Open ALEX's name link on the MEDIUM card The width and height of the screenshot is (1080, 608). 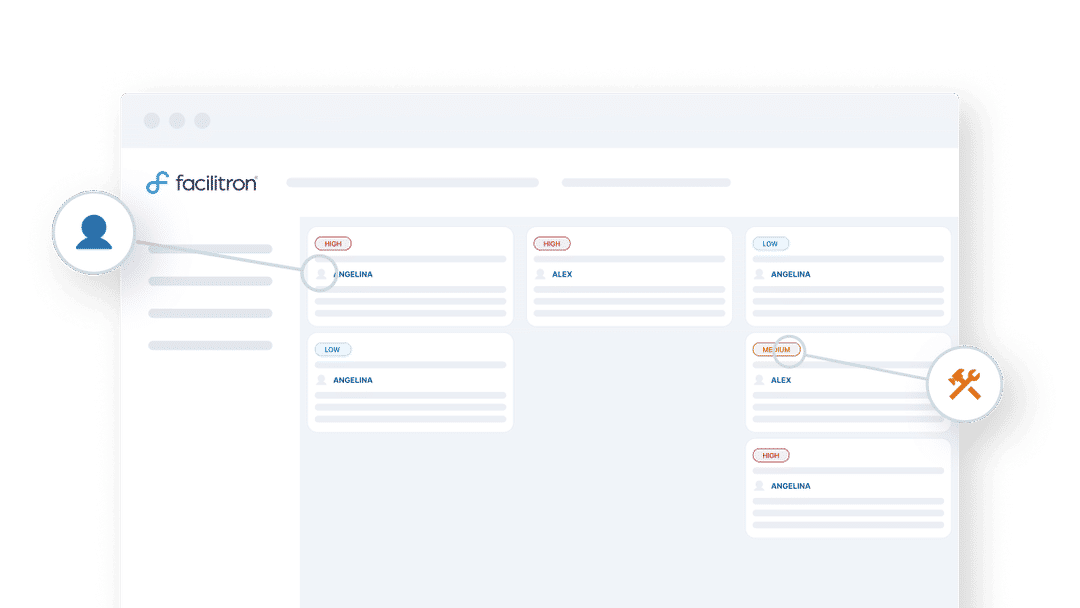tap(781, 379)
